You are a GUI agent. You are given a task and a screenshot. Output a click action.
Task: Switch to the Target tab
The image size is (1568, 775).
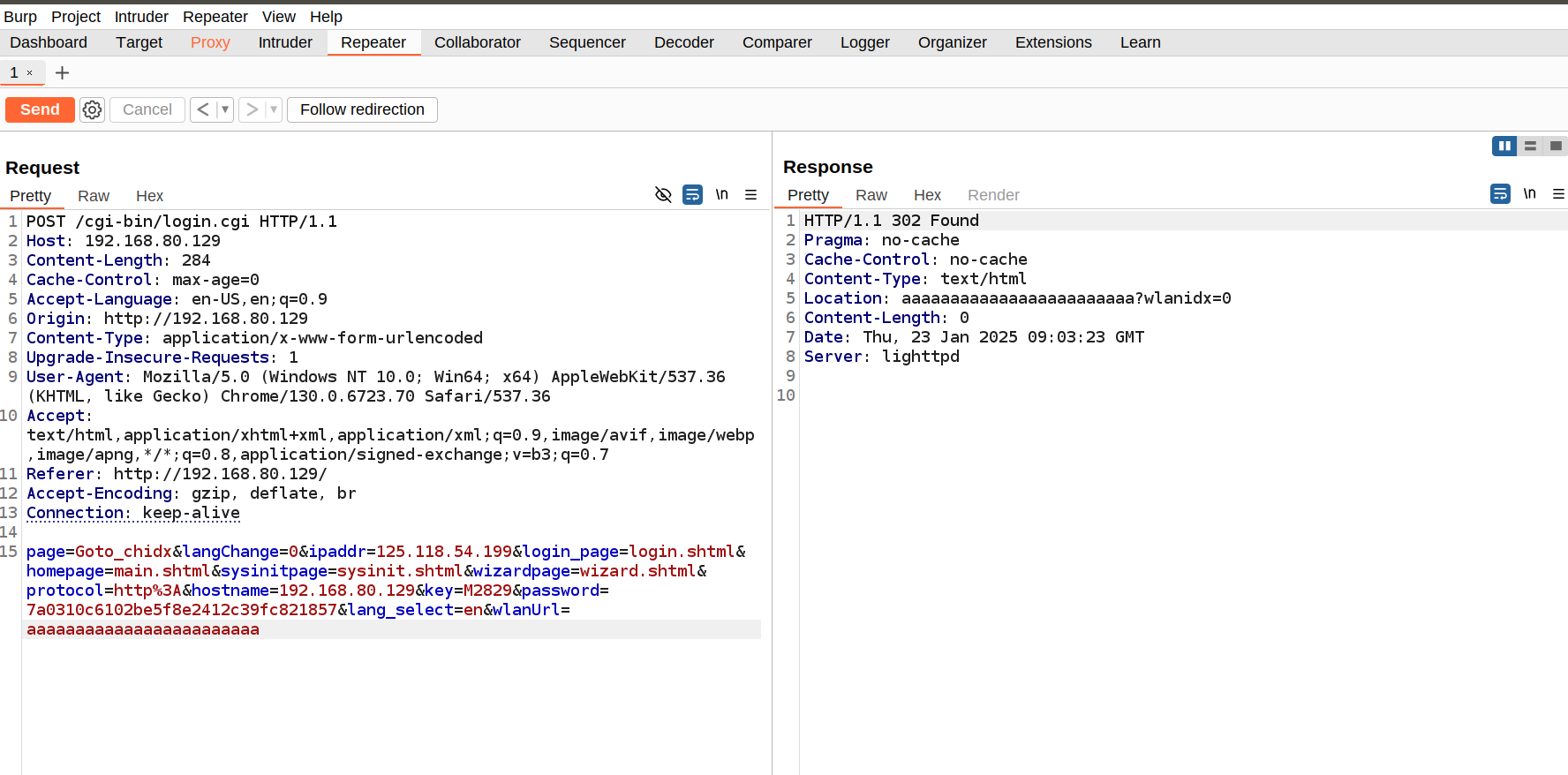(139, 42)
